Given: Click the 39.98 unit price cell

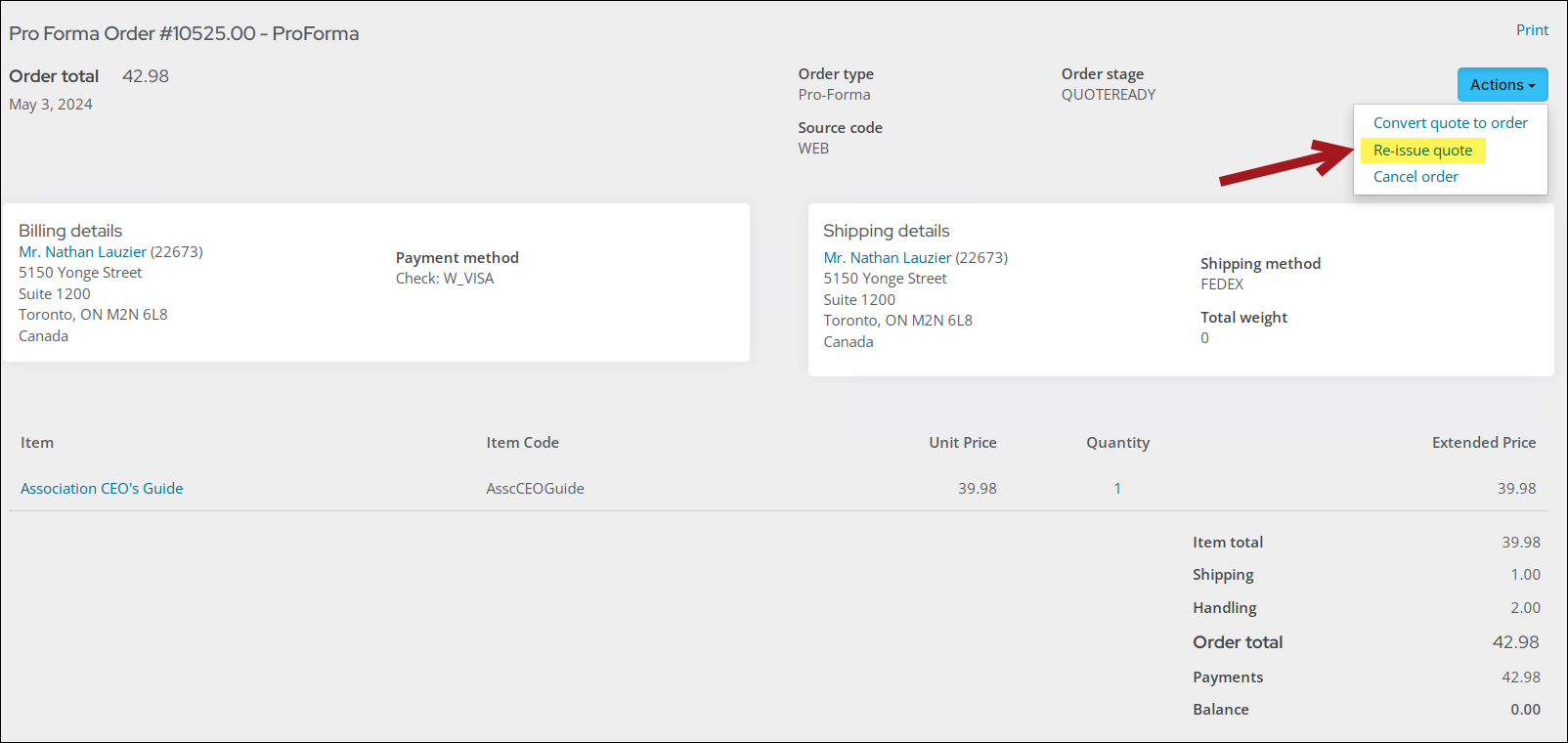Looking at the screenshot, I should 978,489.
